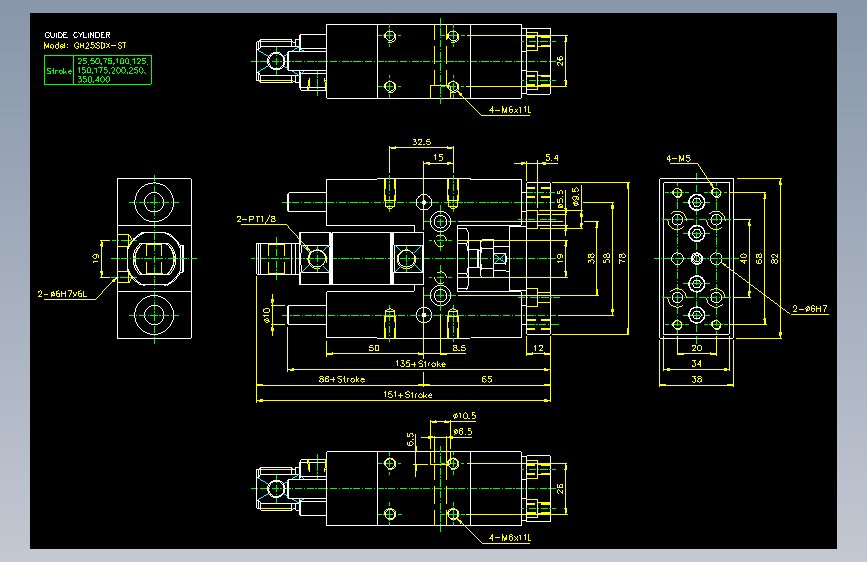Select the 68 vertical dimension in the right view
The height and width of the screenshot is (562, 867).
[x=759, y=258]
